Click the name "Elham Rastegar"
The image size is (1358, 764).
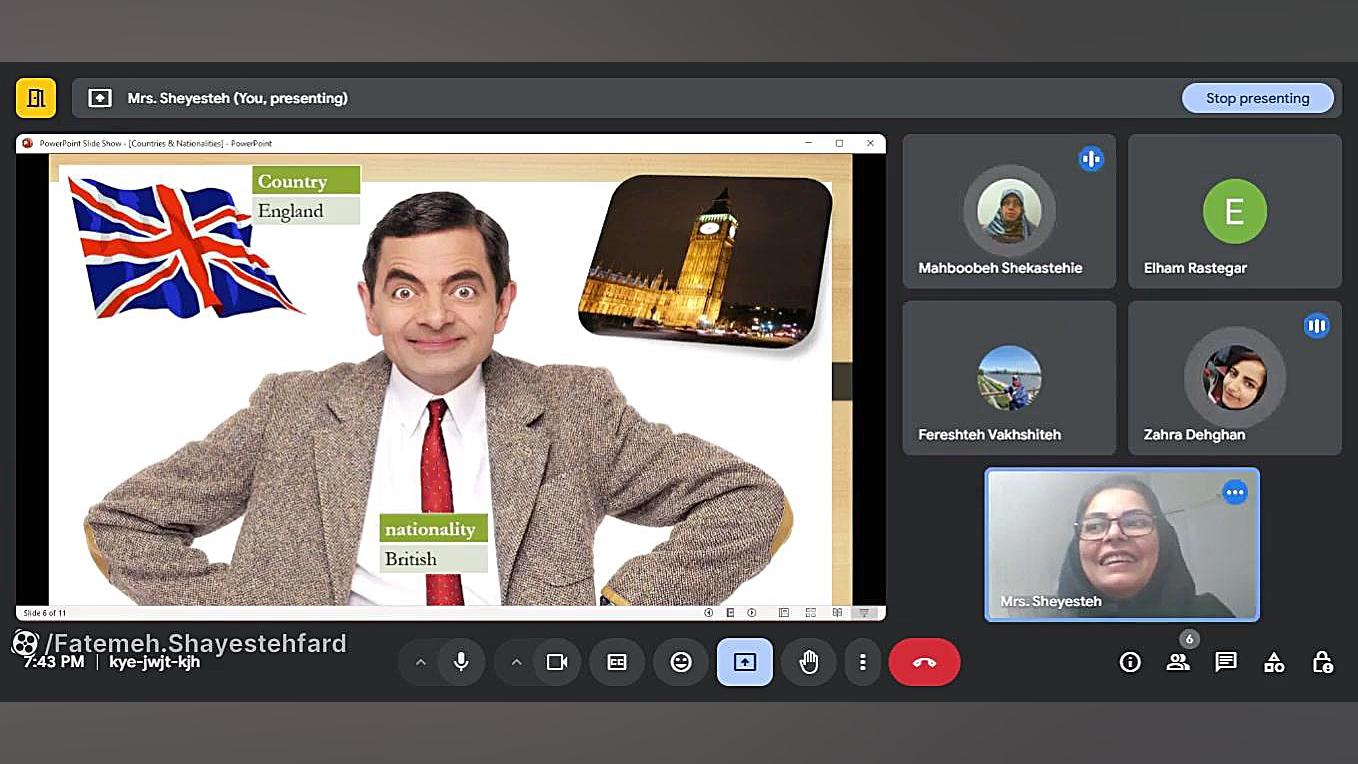[x=1195, y=268]
